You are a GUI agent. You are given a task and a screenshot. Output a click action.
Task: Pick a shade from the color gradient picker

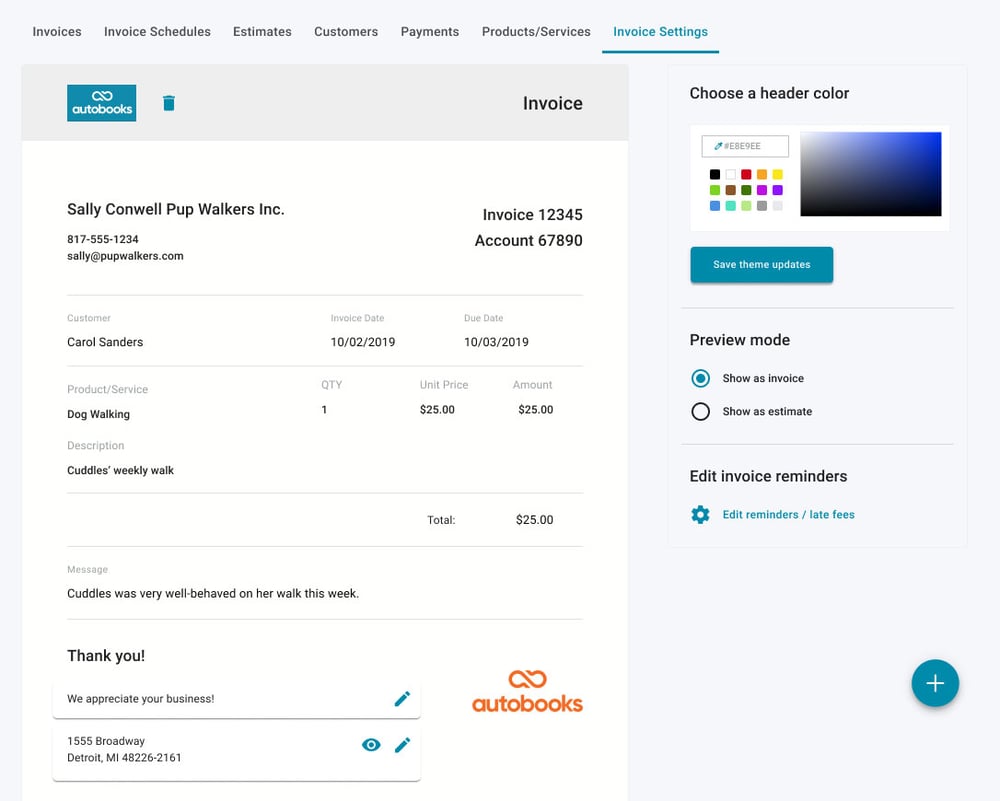click(870, 173)
